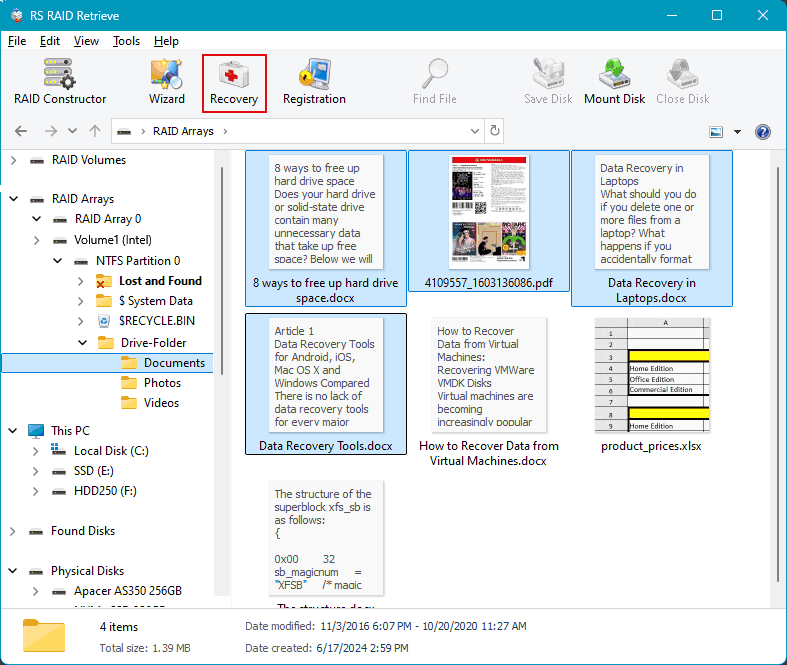787x665 pixels.
Task: Open the Tools menu
Action: pyautogui.click(x=126, y=41)
